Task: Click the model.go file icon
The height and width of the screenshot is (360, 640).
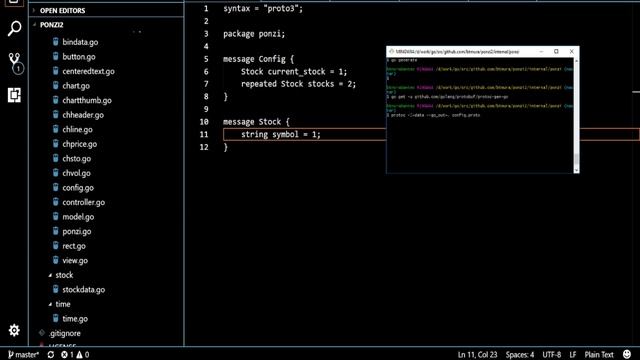Action: click(56, 216)
